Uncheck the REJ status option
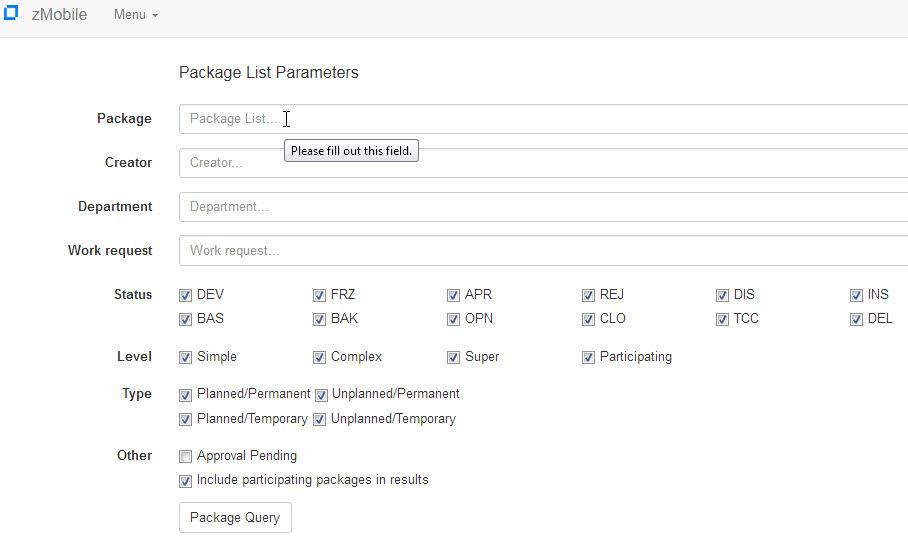The height and width of the screenshot is (536, 908). tap(589, 296)
